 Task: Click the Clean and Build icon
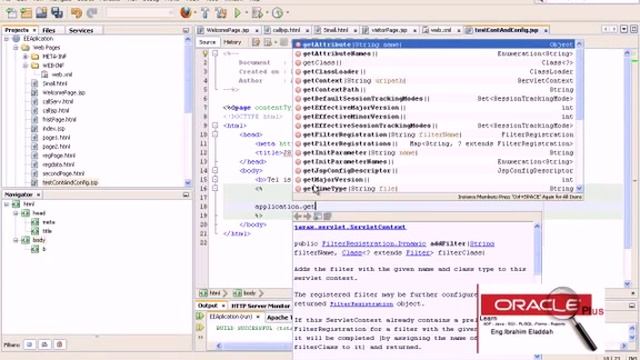(x=221, y=13)
